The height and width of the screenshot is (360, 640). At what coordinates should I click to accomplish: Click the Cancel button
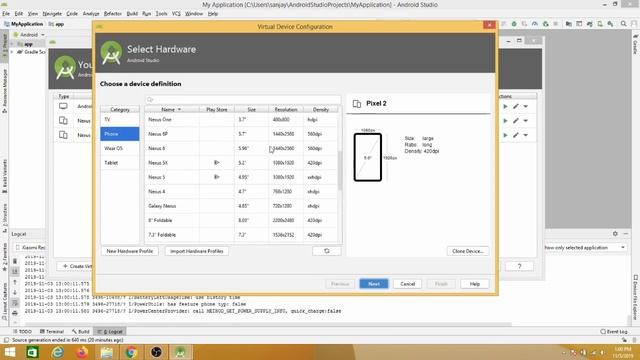click(x=407, y=284)
